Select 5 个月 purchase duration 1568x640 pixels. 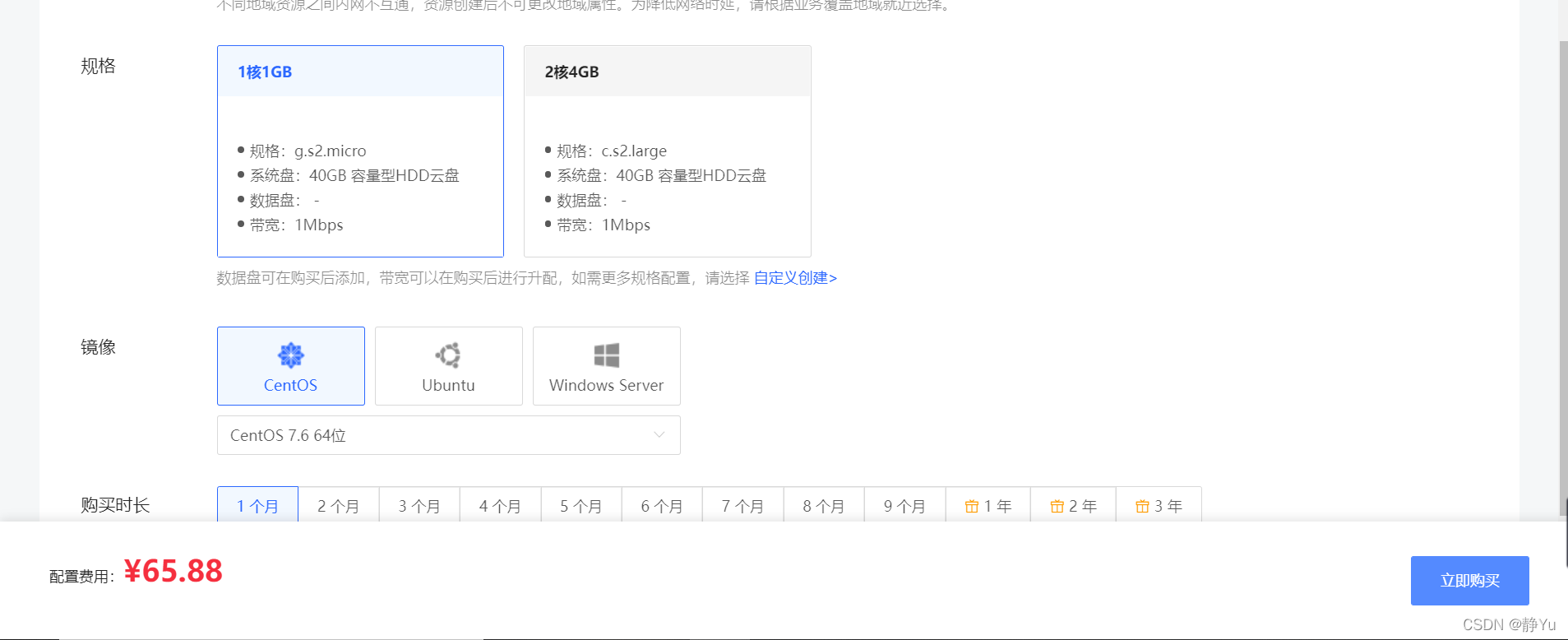[581, 505]
